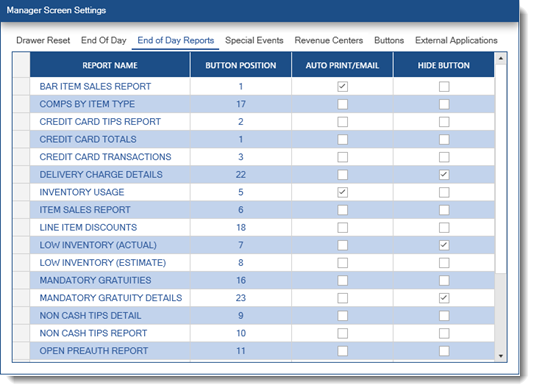Open the Special Events tab

[254, 41]
